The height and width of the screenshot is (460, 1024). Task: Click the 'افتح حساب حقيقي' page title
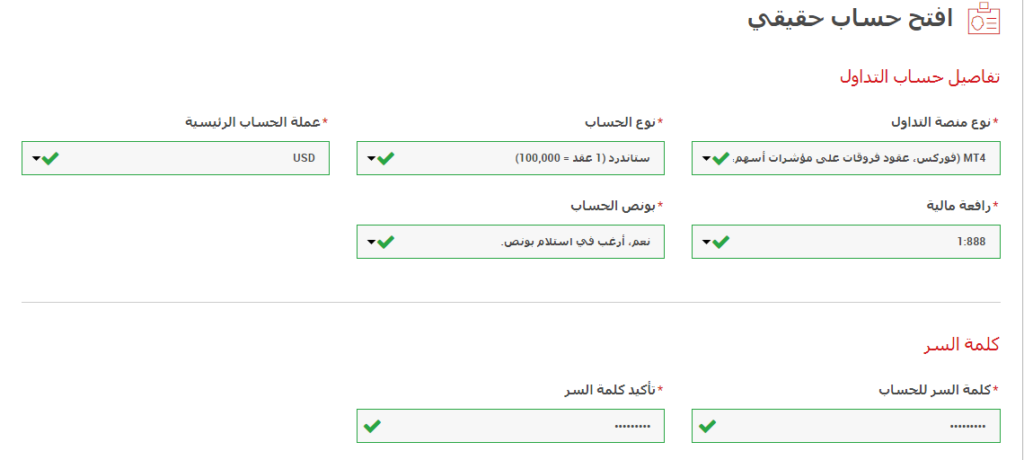850,19
